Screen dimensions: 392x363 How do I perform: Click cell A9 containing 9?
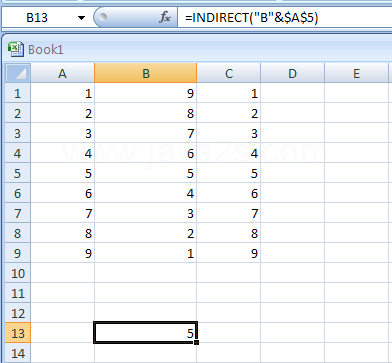[x=63, y=253]
